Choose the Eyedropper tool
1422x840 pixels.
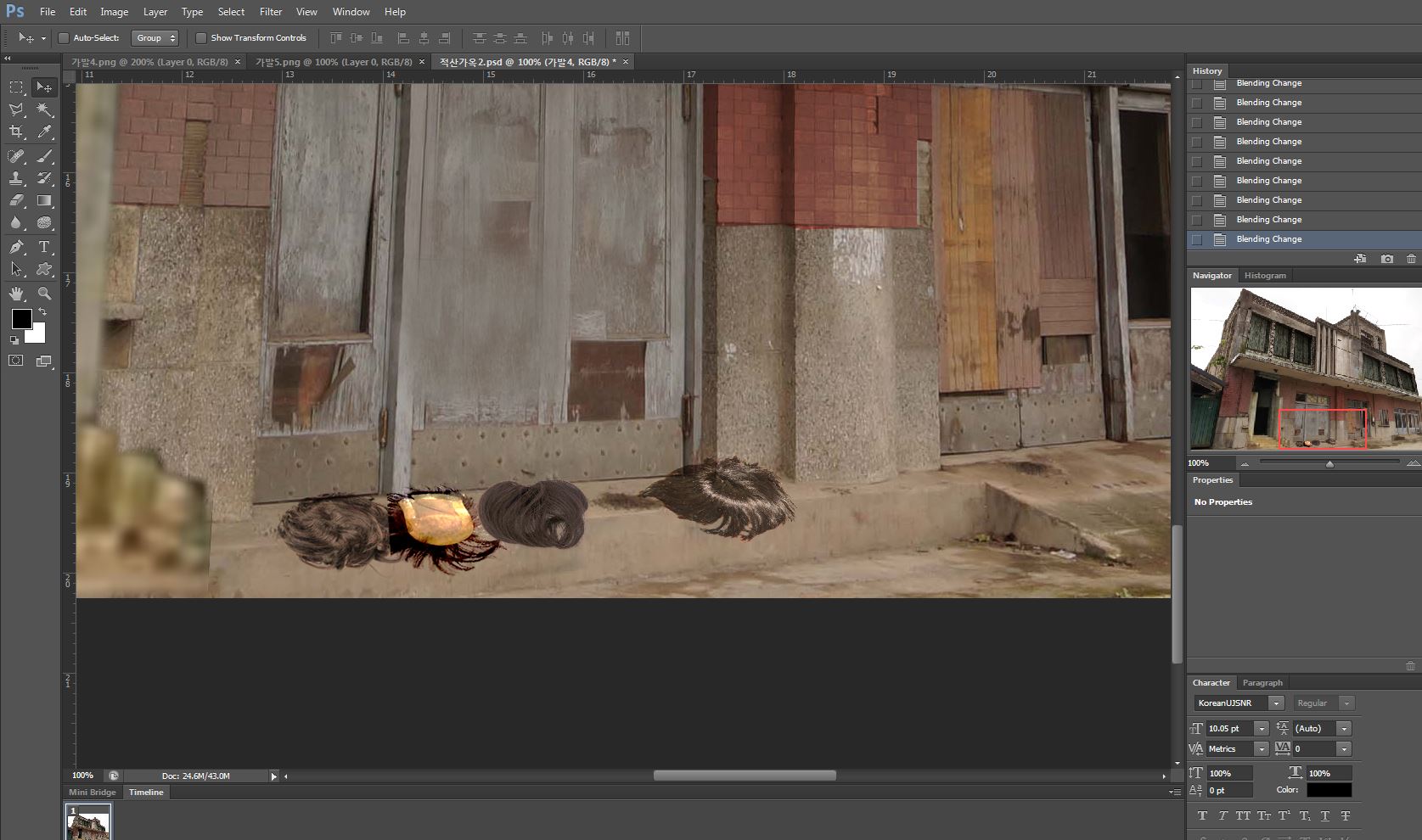point(45,132)
